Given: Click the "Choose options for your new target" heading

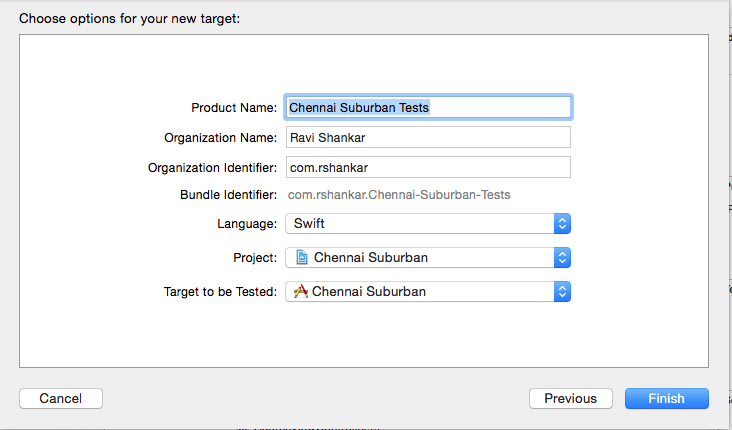Looking at the screenshot, I should (129, 19).
